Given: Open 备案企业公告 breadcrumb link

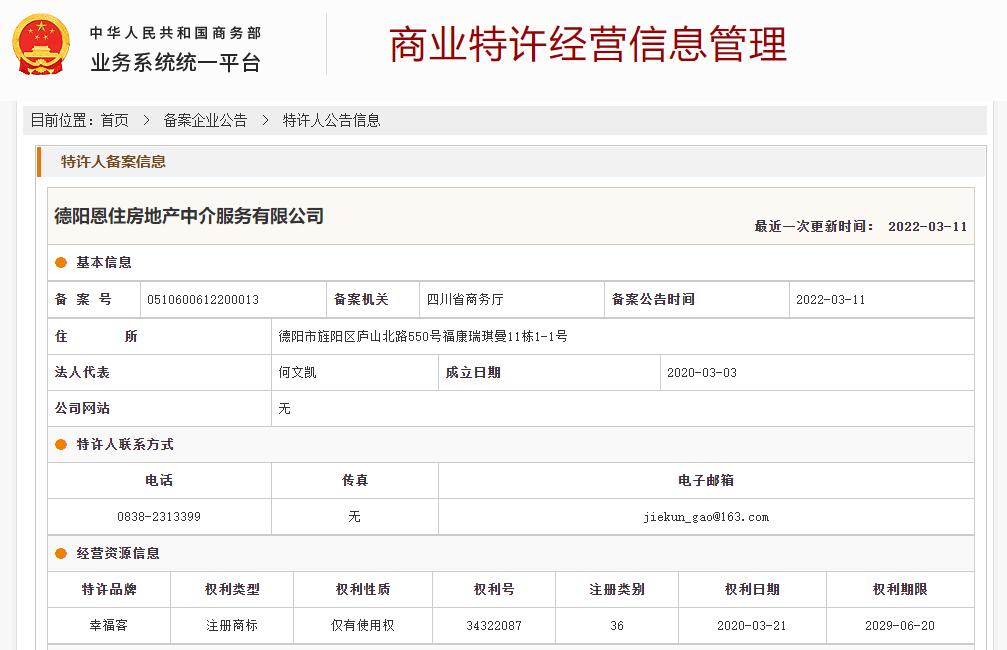Looking at the screenshot, I should pos(205,120).
